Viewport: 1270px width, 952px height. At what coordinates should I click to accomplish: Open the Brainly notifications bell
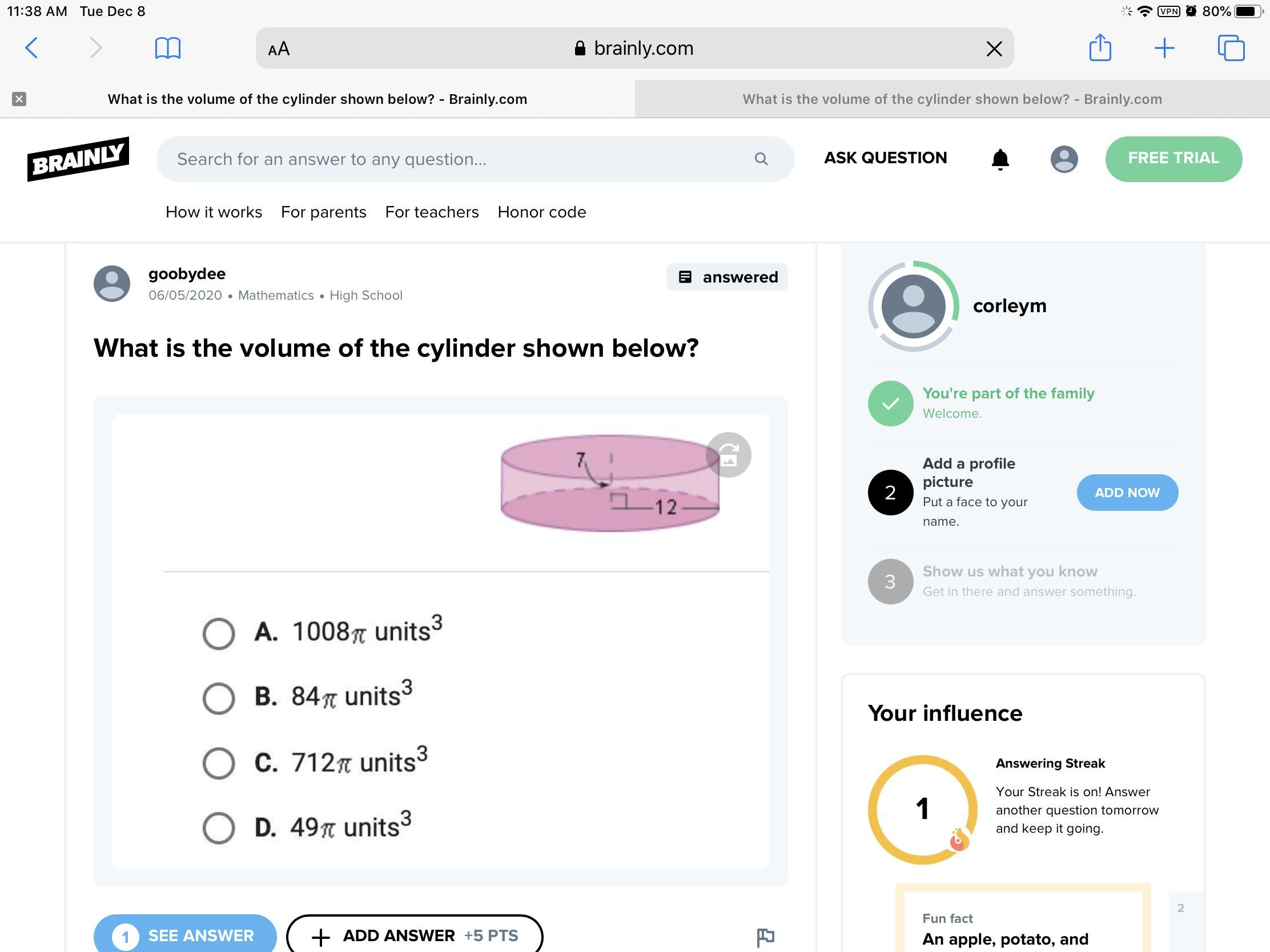tap(999, 159)
